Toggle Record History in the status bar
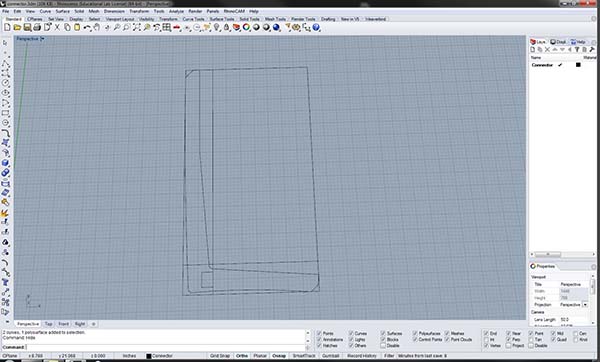The height and width of the screenshot is (362, 600). click(362, 356)
